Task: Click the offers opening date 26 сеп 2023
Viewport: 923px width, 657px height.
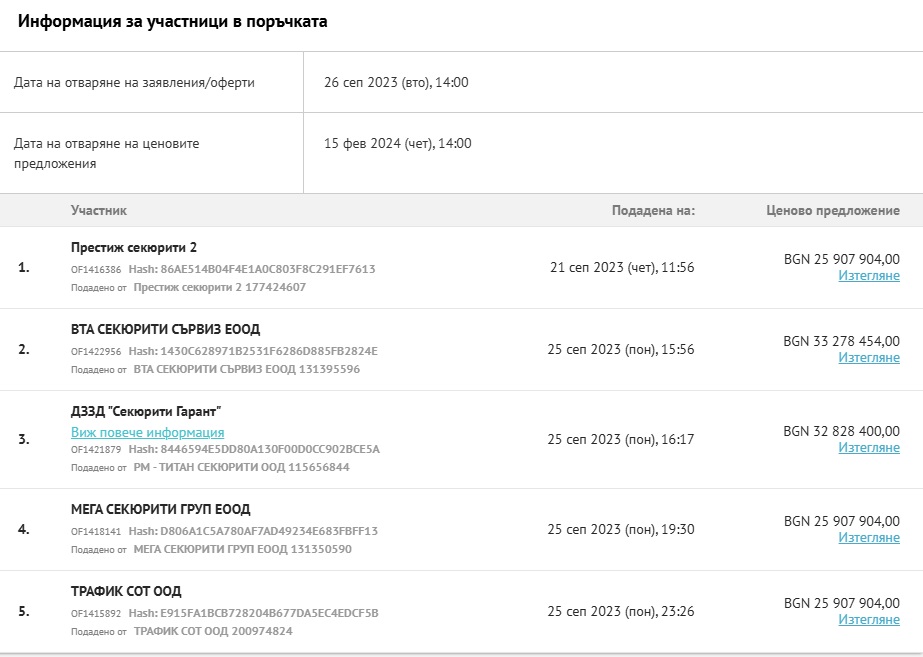Action: tap(396, 83)
